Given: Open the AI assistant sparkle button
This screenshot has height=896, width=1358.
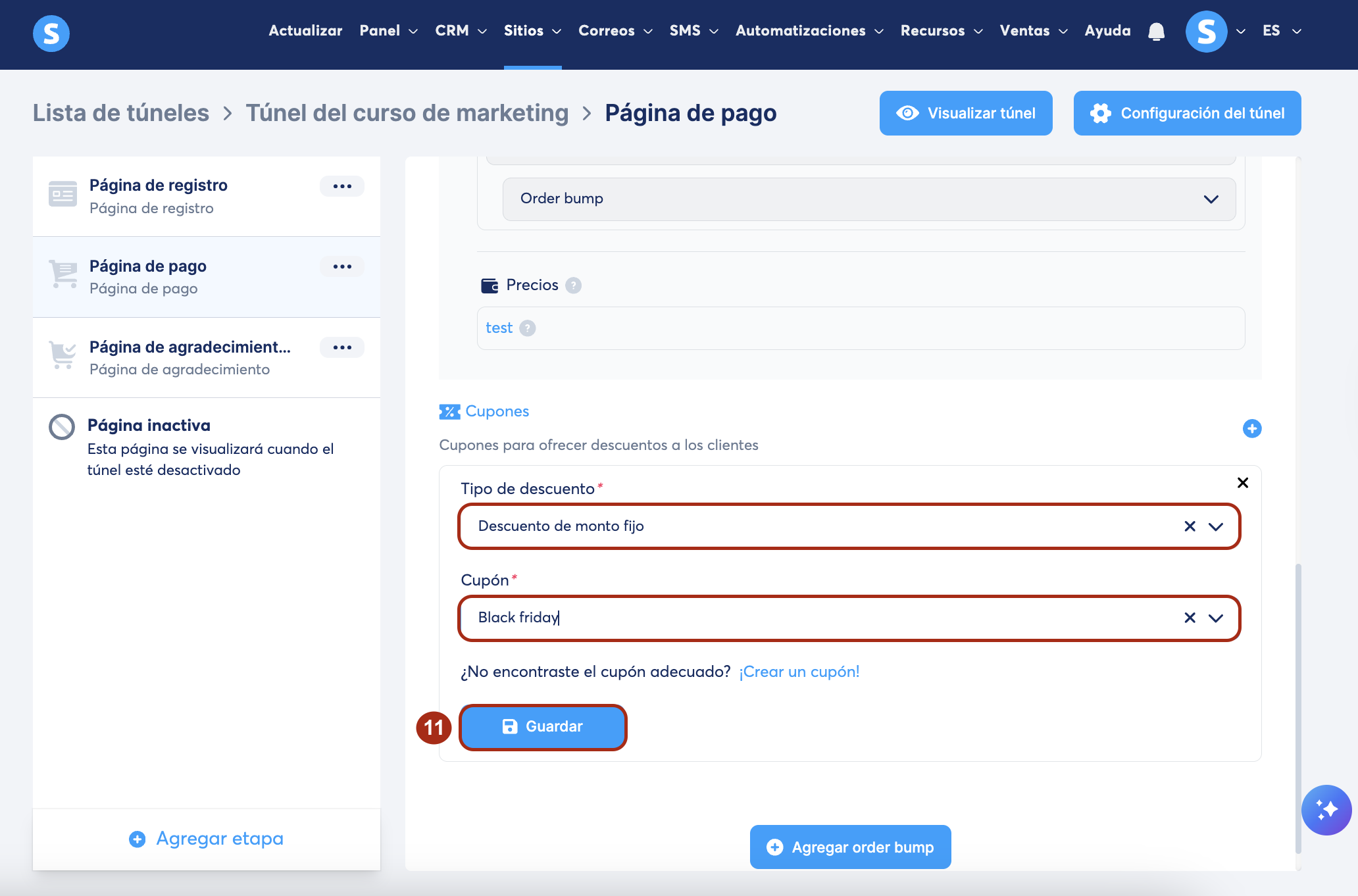Looking at the screenshot, I should point(1326,810).
